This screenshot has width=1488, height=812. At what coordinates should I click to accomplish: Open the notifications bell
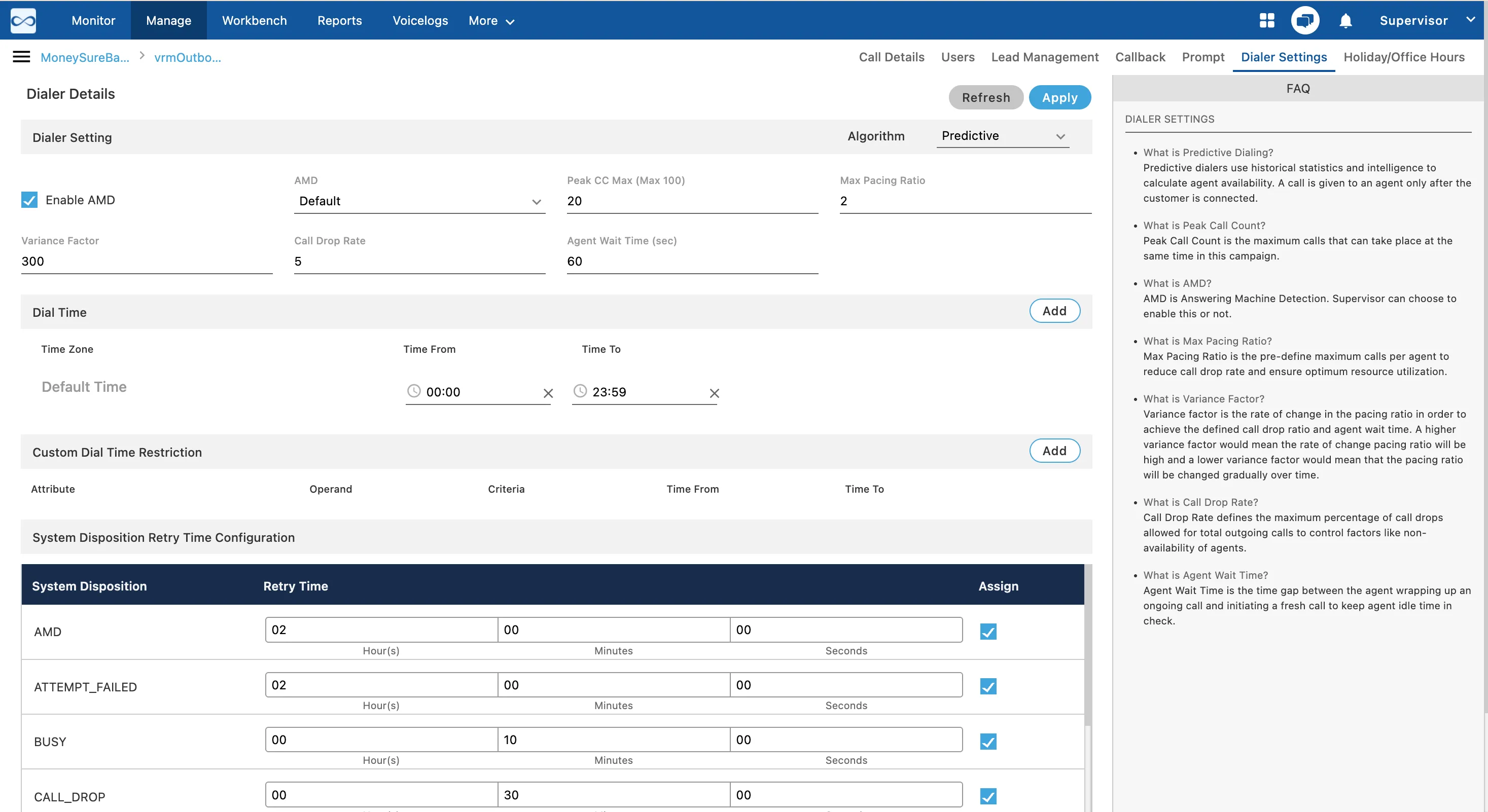point(1345,21)
